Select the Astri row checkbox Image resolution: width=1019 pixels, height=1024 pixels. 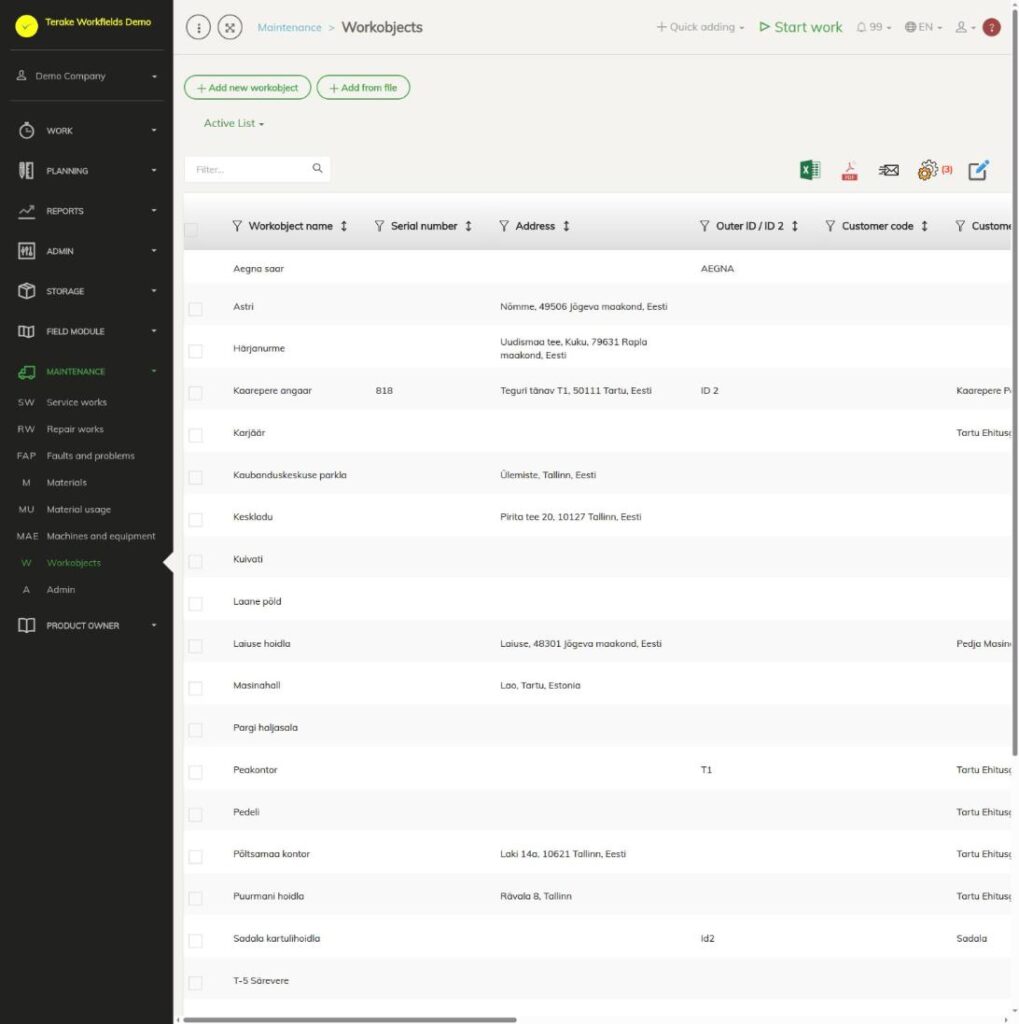pyautogui.click(x=195, y=309)
